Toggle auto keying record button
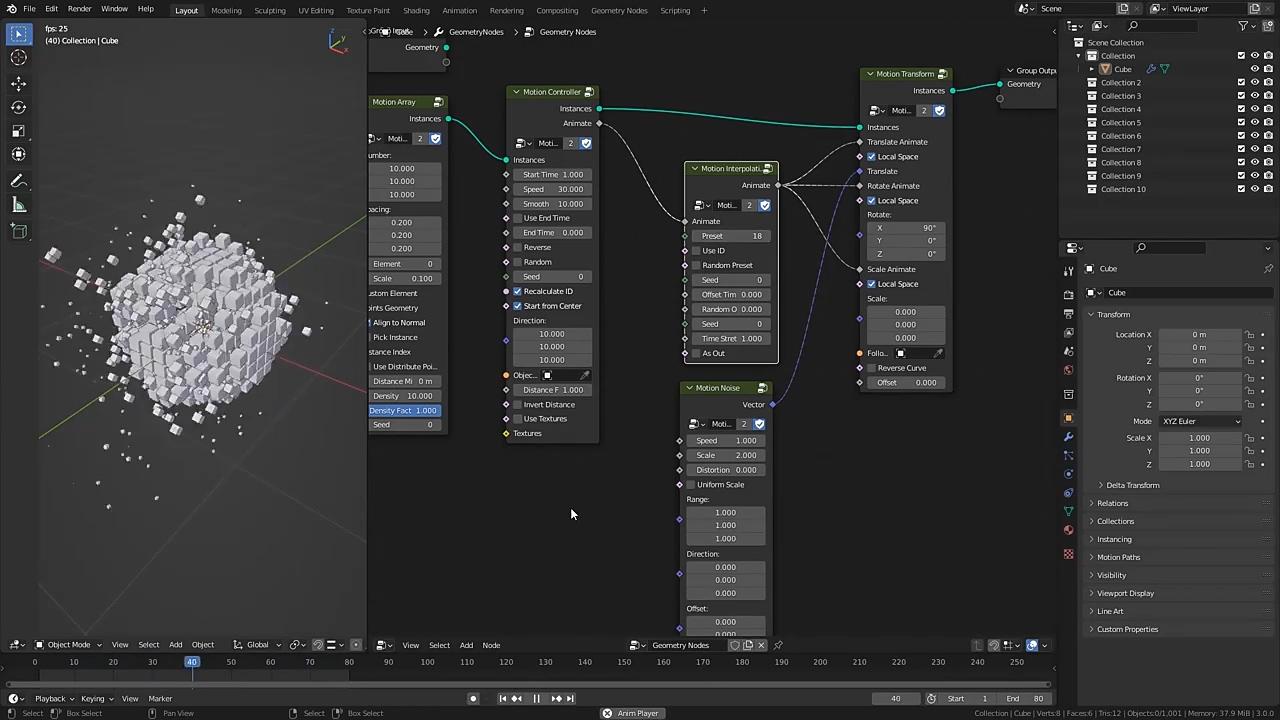1280x720 pixels. (x=473, y=699)
